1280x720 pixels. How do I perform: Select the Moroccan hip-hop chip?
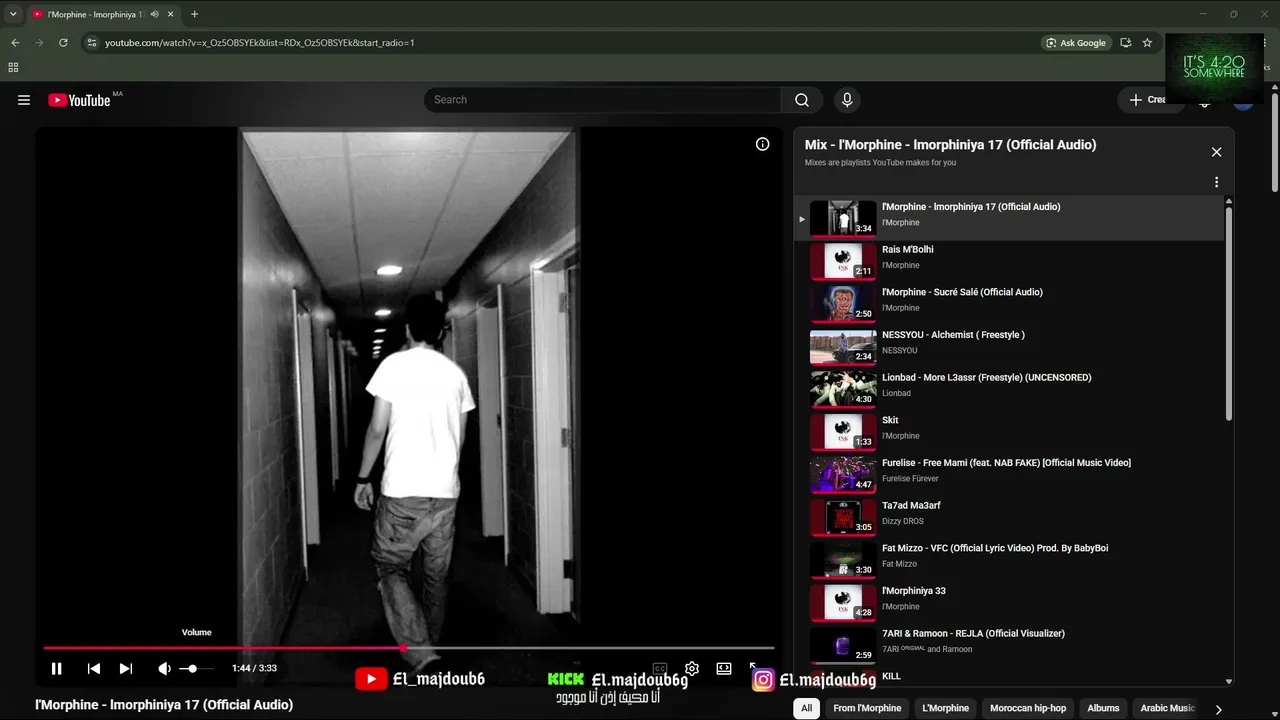(1028, 708)
